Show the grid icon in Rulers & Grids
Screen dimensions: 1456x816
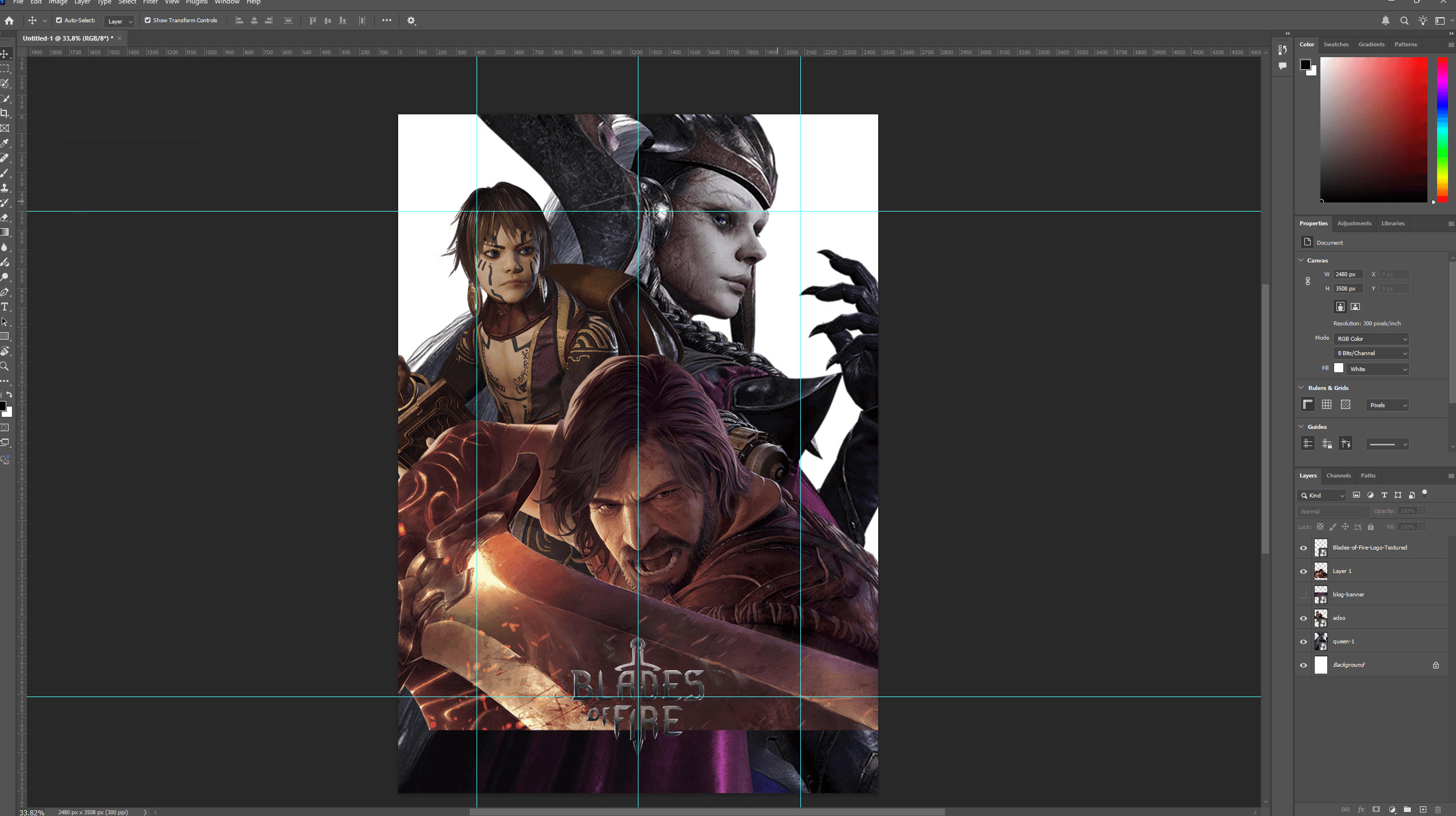pyautogui.click(x=1327, y=405)
